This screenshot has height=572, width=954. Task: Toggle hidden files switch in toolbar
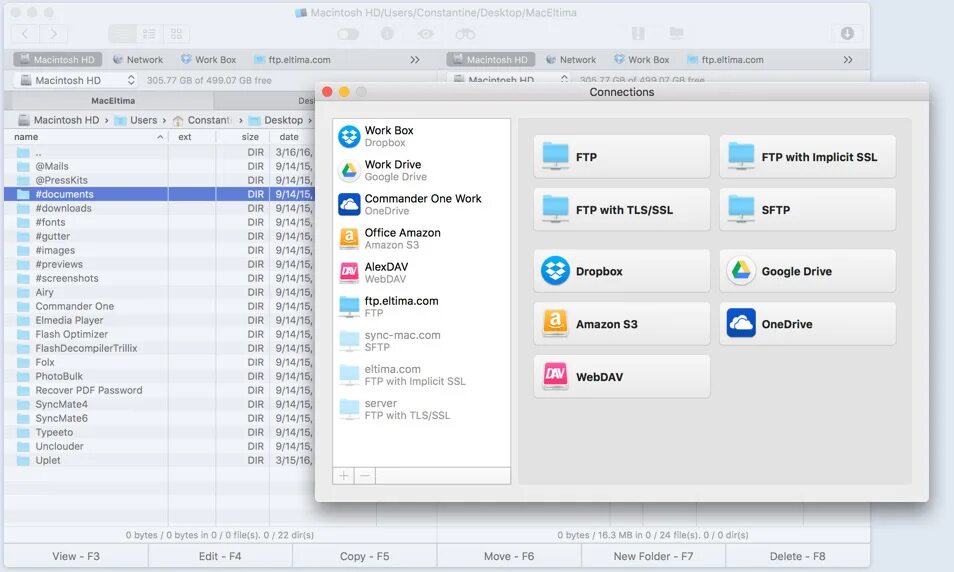pos(348,34)
